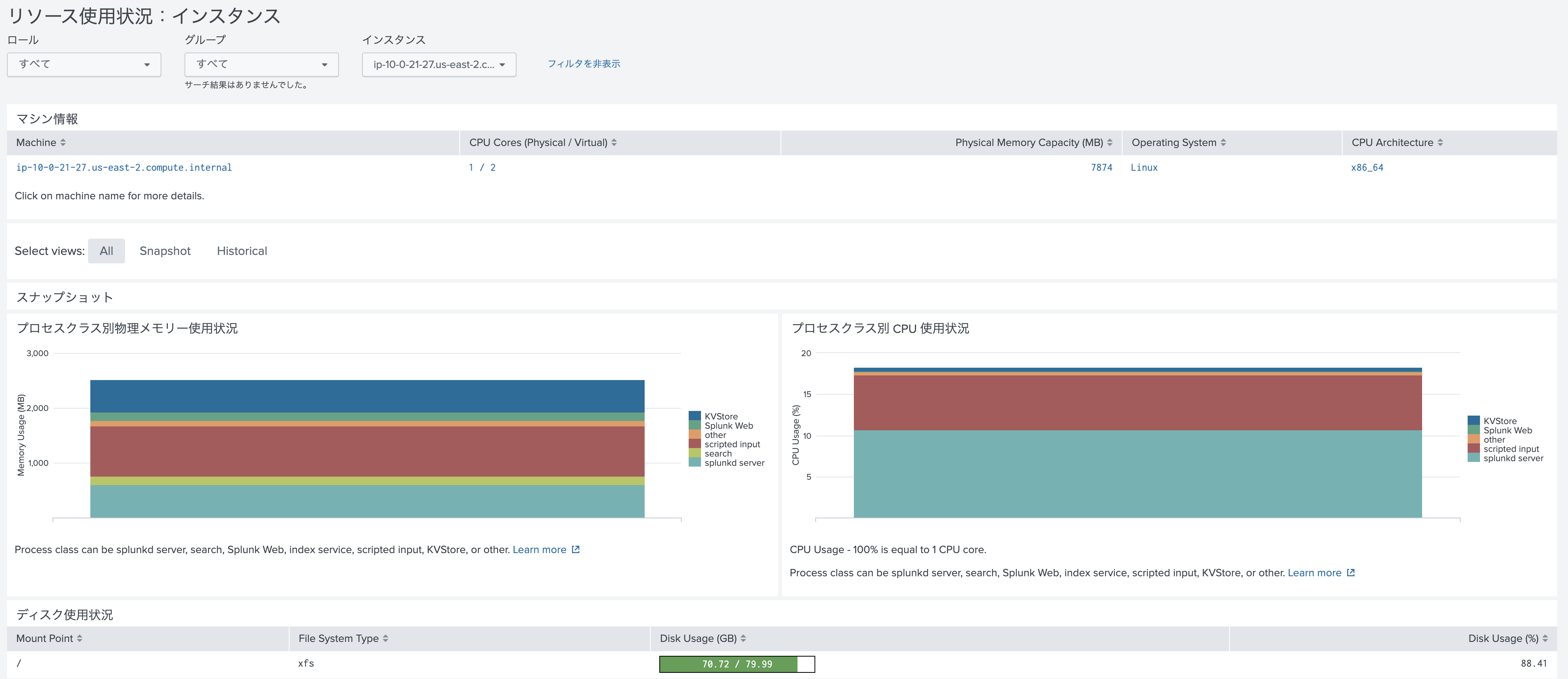Click Operating System sort icon
This screenshot has height=679, width=1568.
(x=1223, y=143)
